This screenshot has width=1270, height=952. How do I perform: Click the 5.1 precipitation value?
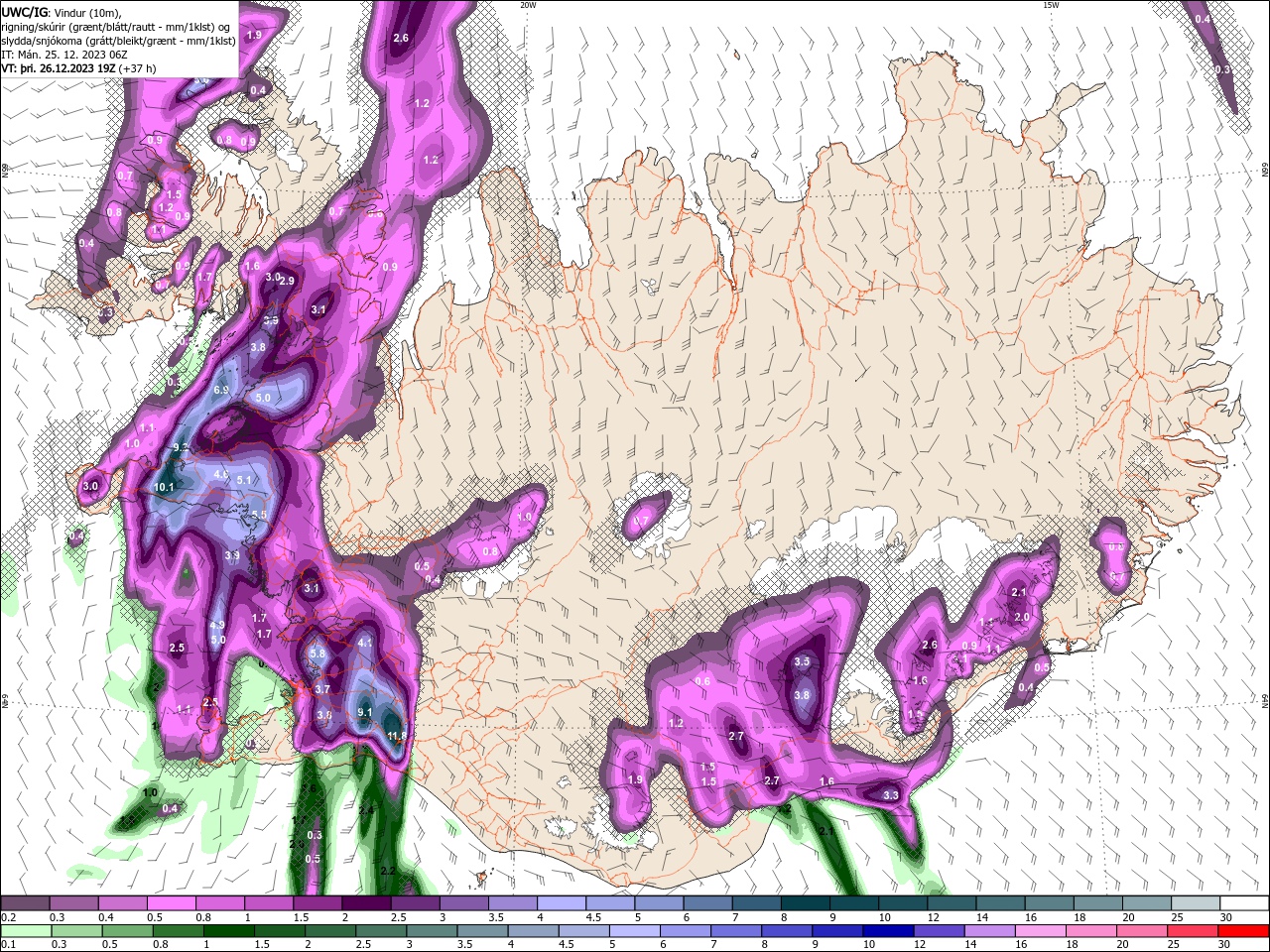click(244, 480)
